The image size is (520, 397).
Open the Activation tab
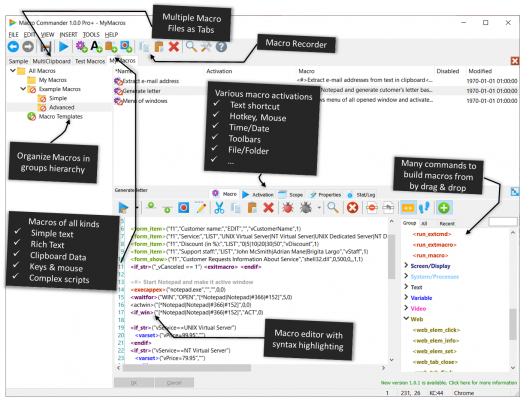click(x=258, y=195)
